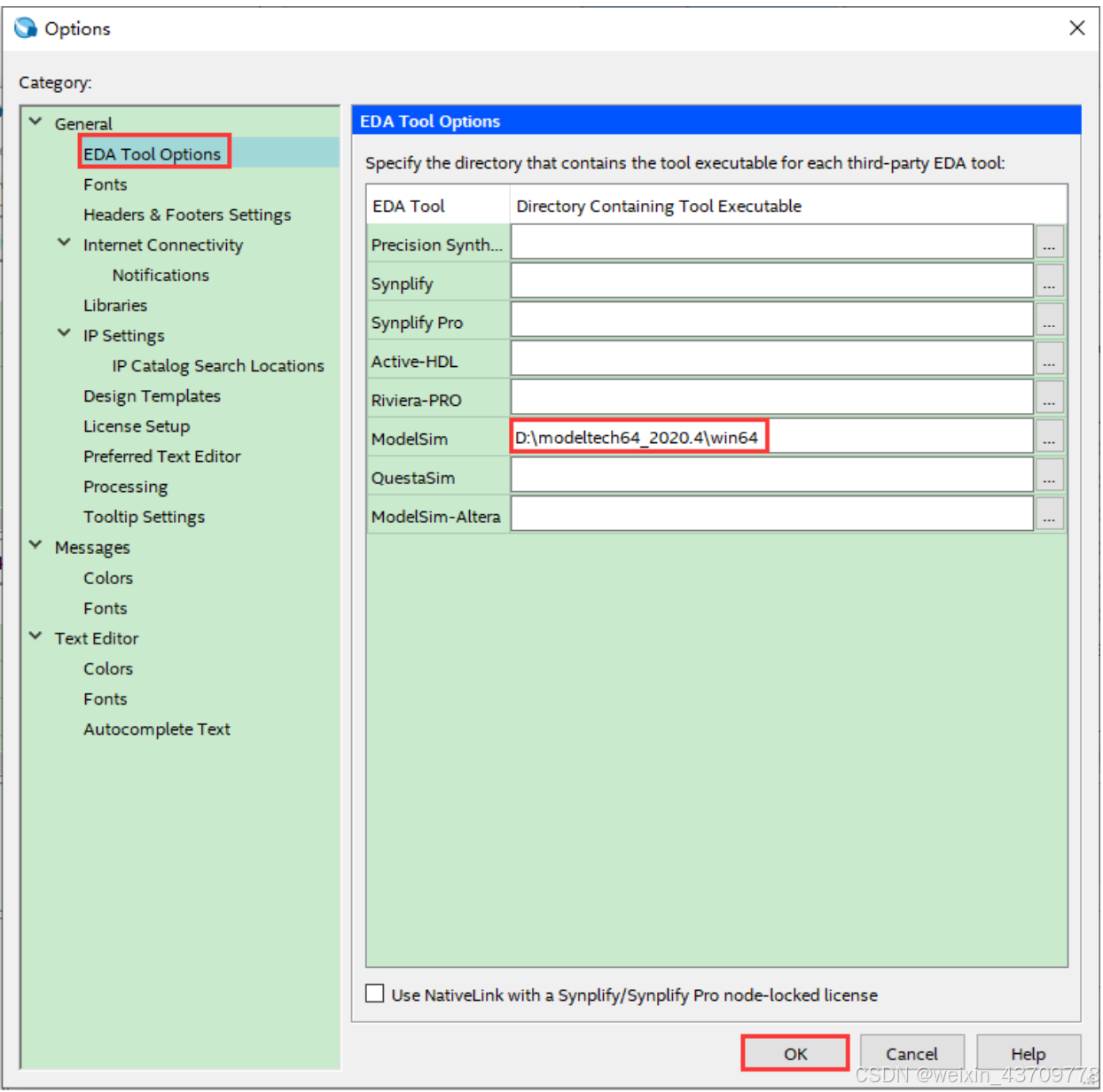Open Fonts under Messages
Image resolution: width=1103 pixels, height=1092 pixels.
click(106, 608)
